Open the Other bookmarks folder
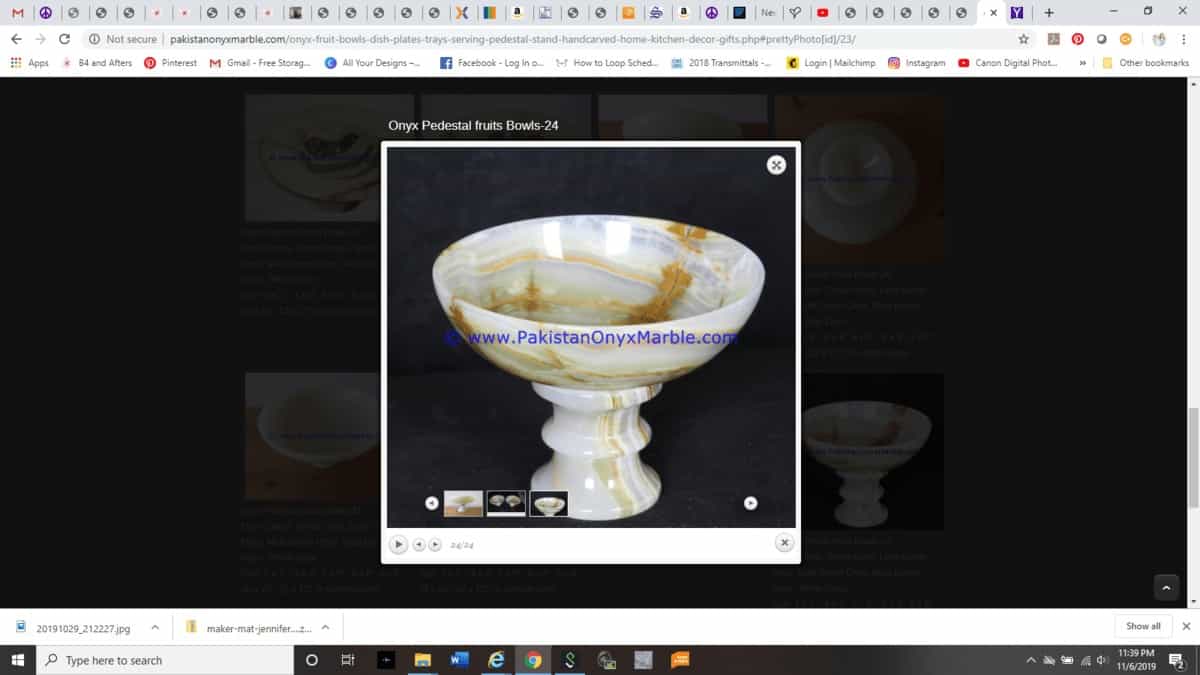The image size is (1200, 675). 1145,63
